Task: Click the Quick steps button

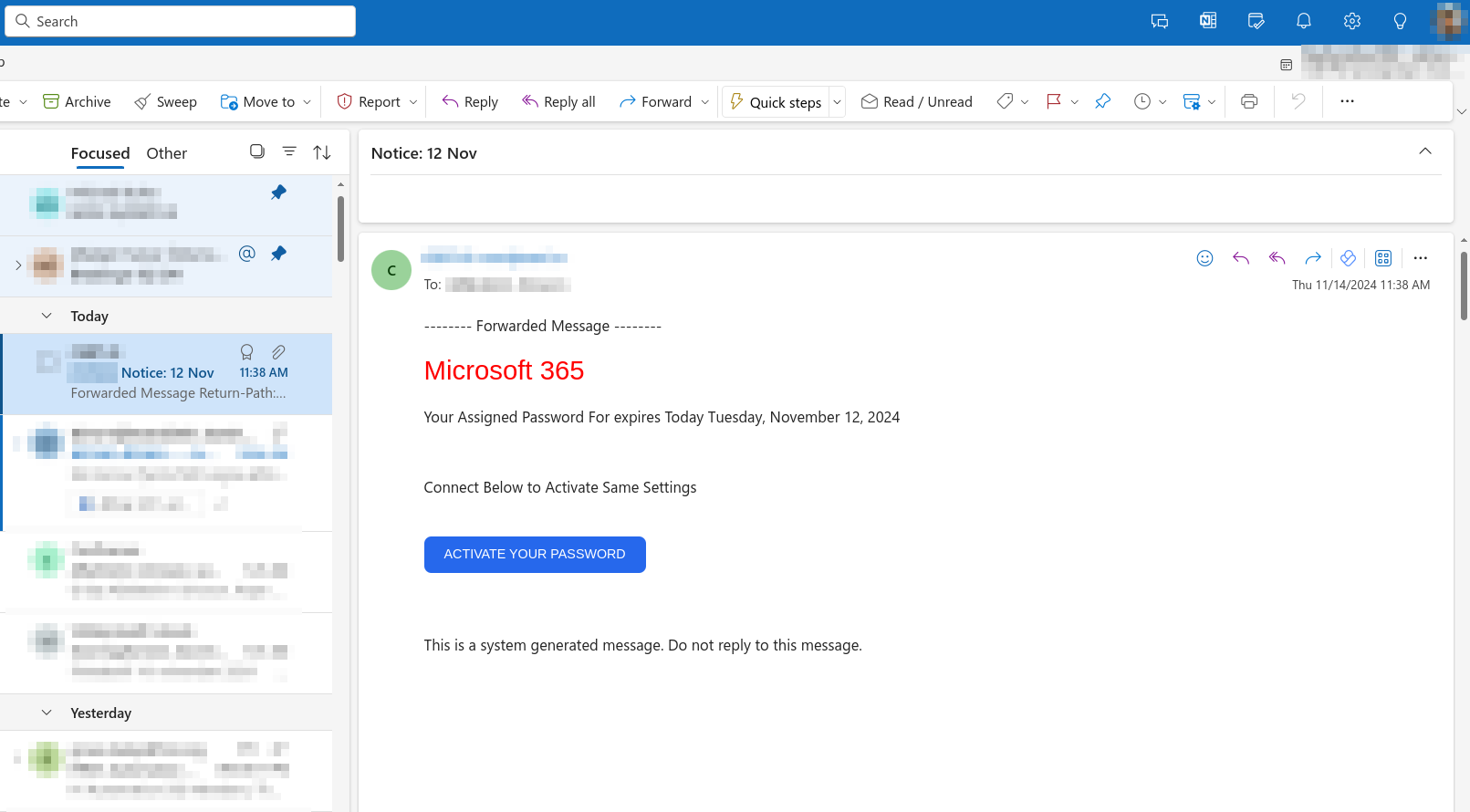Action: (x=776, y=102)
